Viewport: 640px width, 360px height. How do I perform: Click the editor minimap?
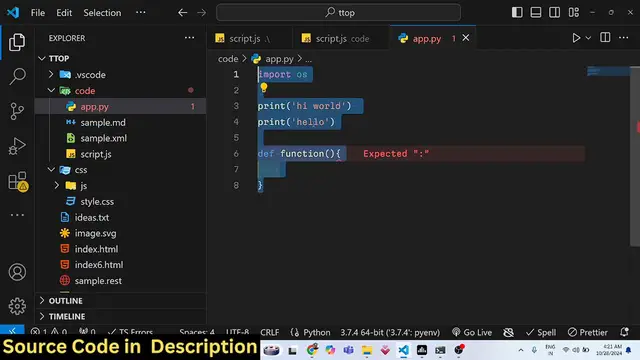[x=608, y=71]
